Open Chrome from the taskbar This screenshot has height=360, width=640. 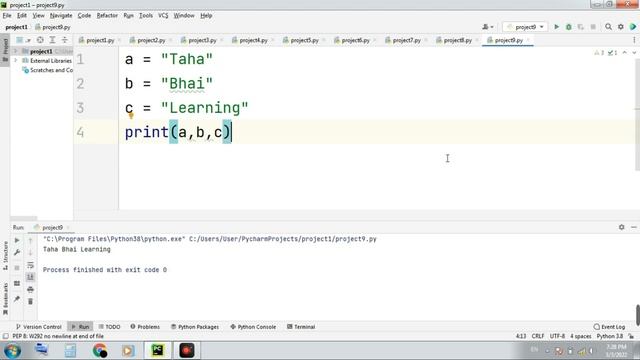click(x=99, y=351)
